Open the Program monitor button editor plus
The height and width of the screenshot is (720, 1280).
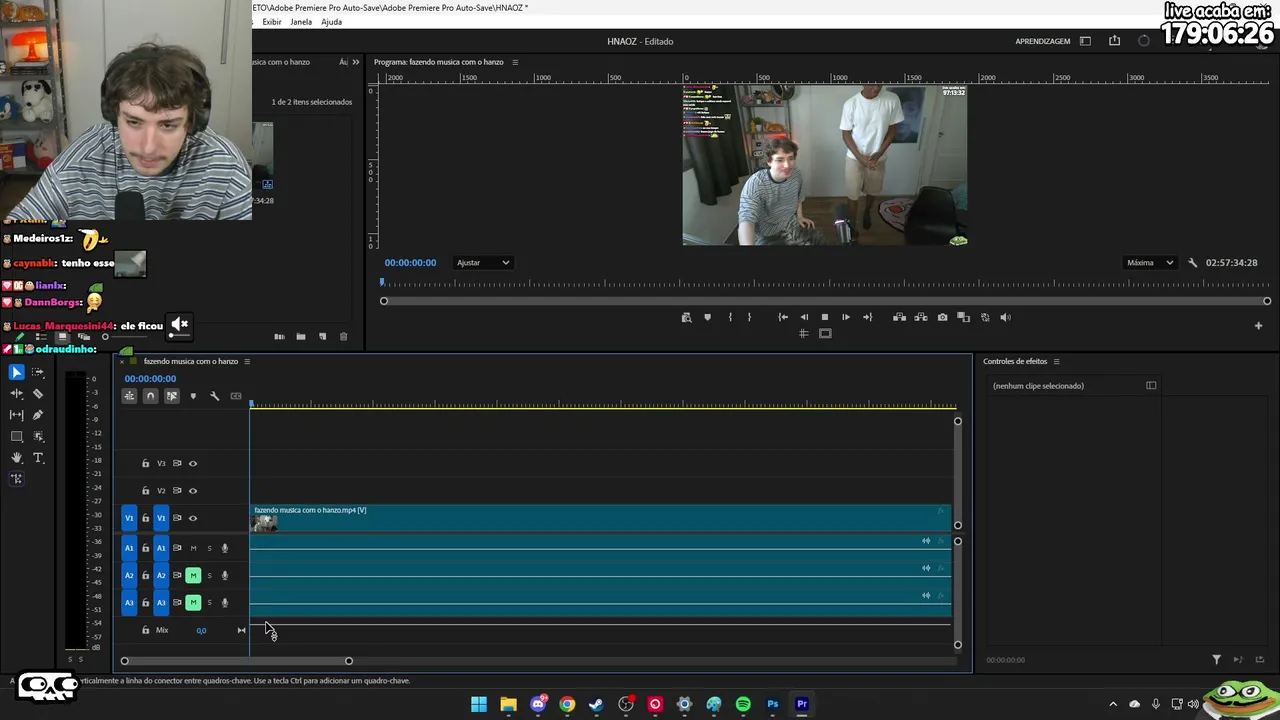1259,325
